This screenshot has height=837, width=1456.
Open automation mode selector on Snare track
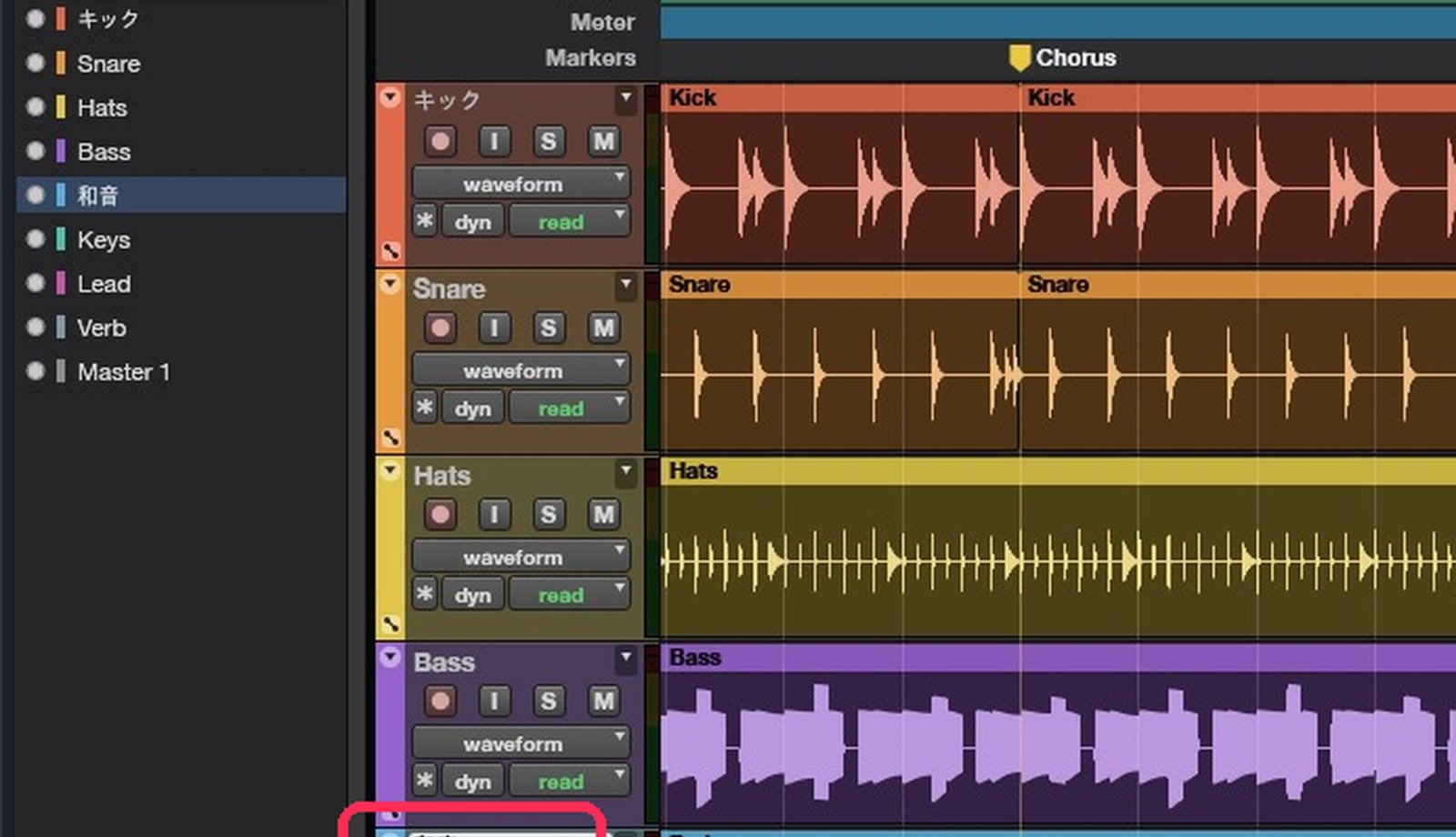(569, 408)
